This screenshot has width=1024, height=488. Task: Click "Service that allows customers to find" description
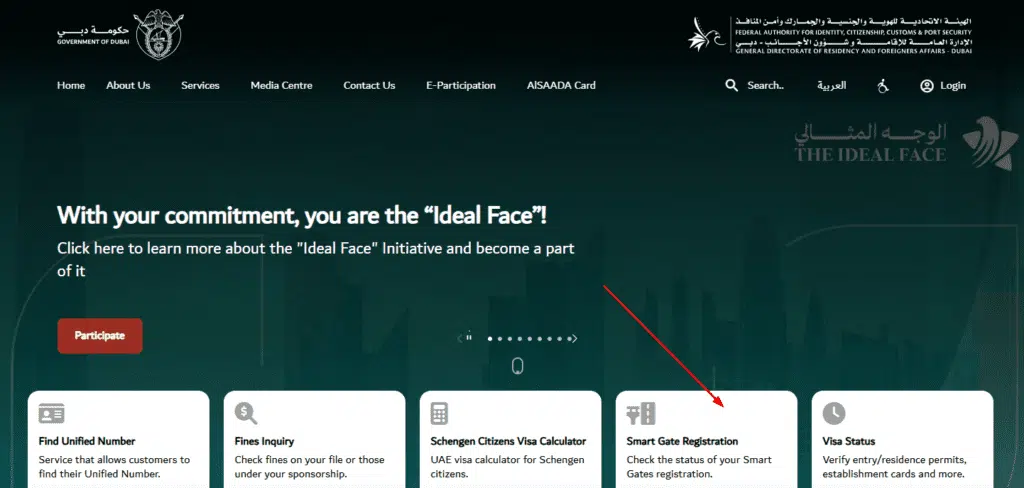114,466
